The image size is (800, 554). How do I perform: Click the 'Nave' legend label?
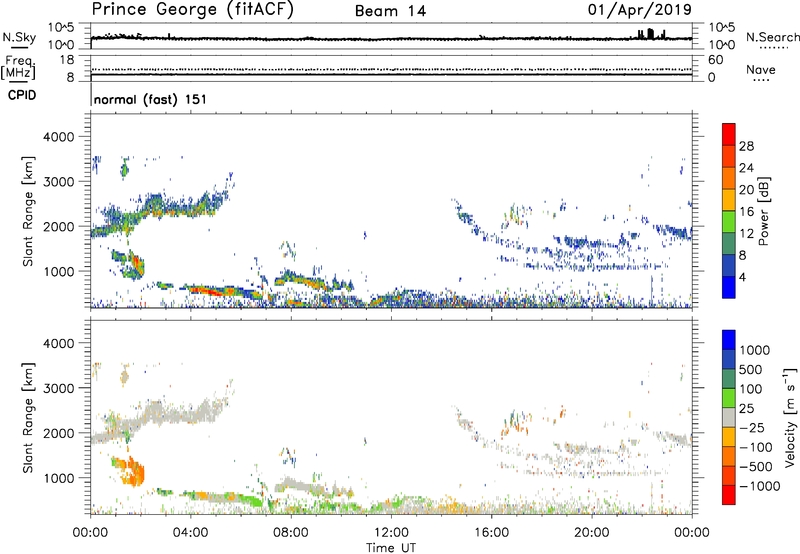coord(761,69)
